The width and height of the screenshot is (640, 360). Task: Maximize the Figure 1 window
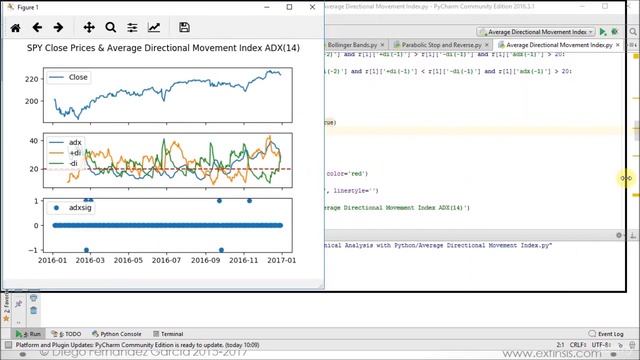coord(289,7)
